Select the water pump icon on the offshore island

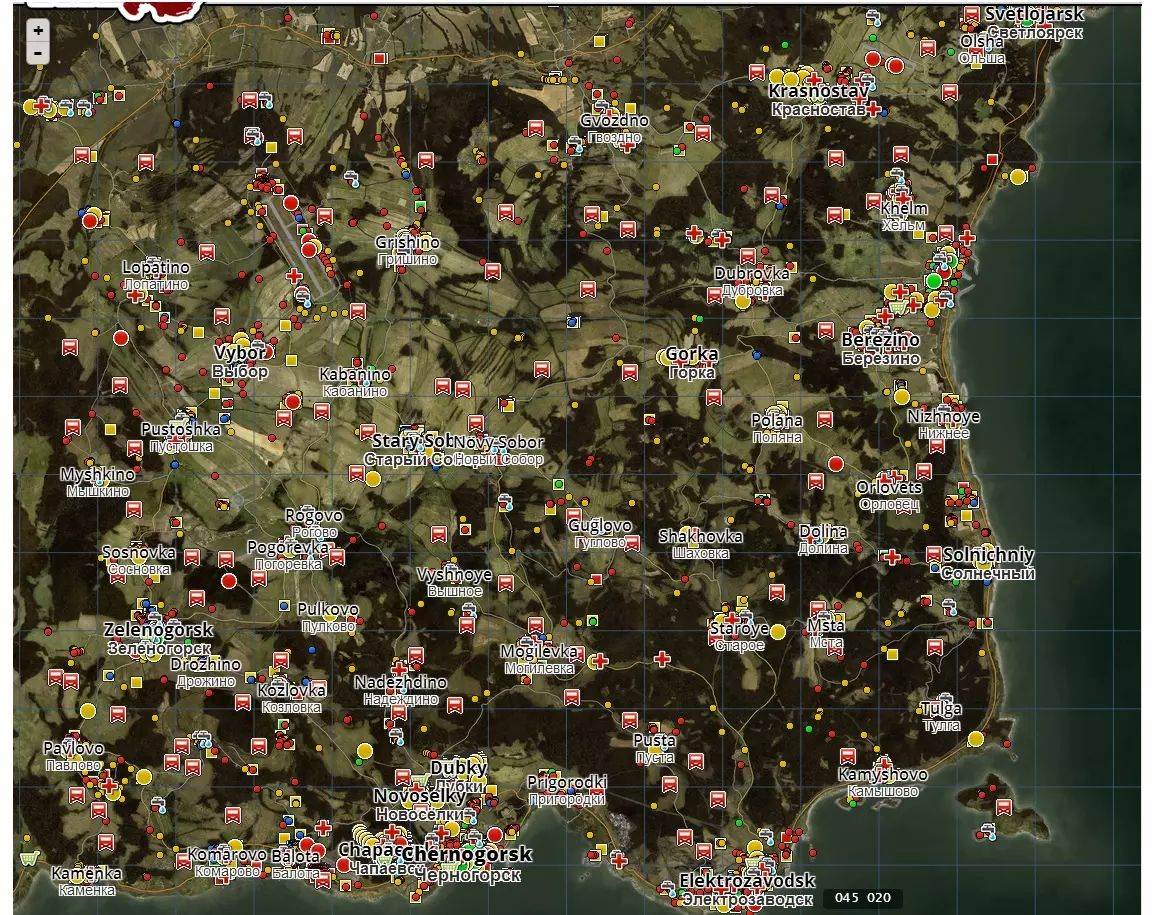click(x=988, y=832)
